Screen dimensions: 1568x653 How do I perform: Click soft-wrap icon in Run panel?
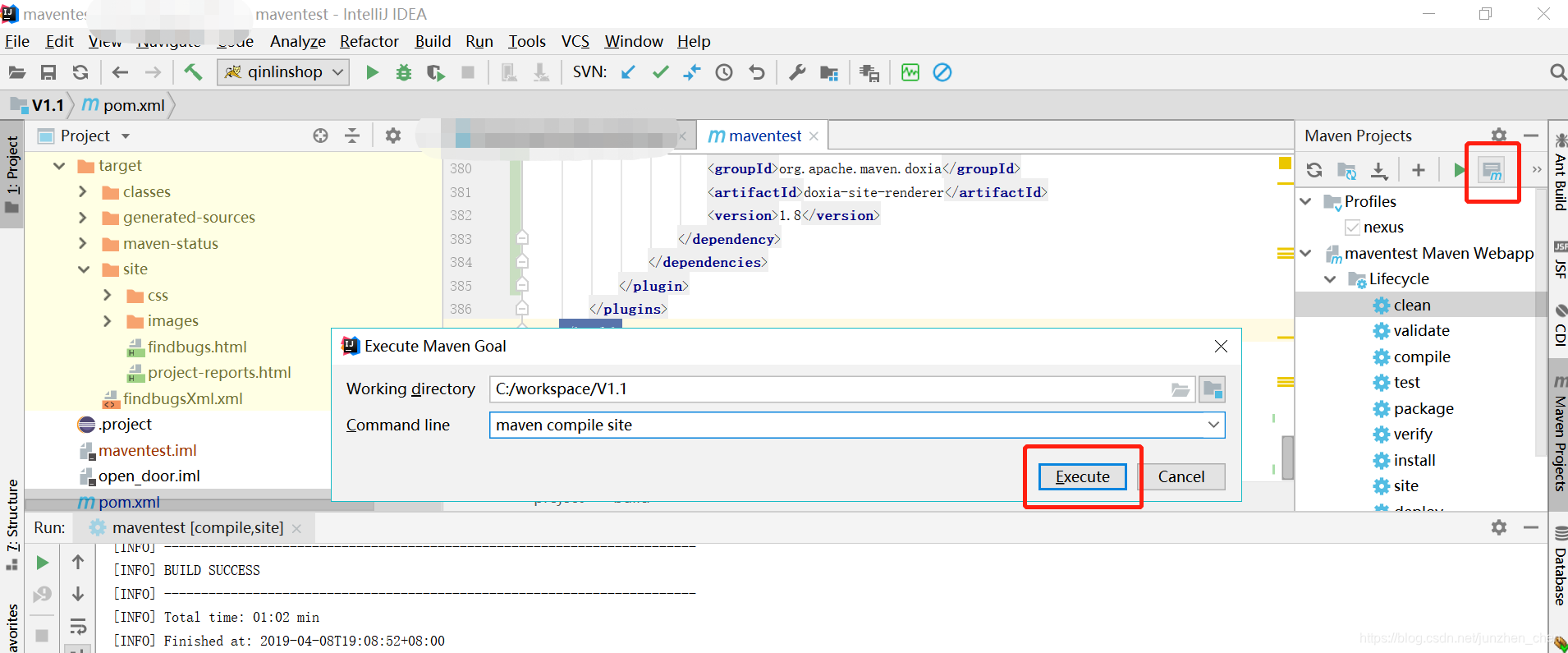click(78, 628)
